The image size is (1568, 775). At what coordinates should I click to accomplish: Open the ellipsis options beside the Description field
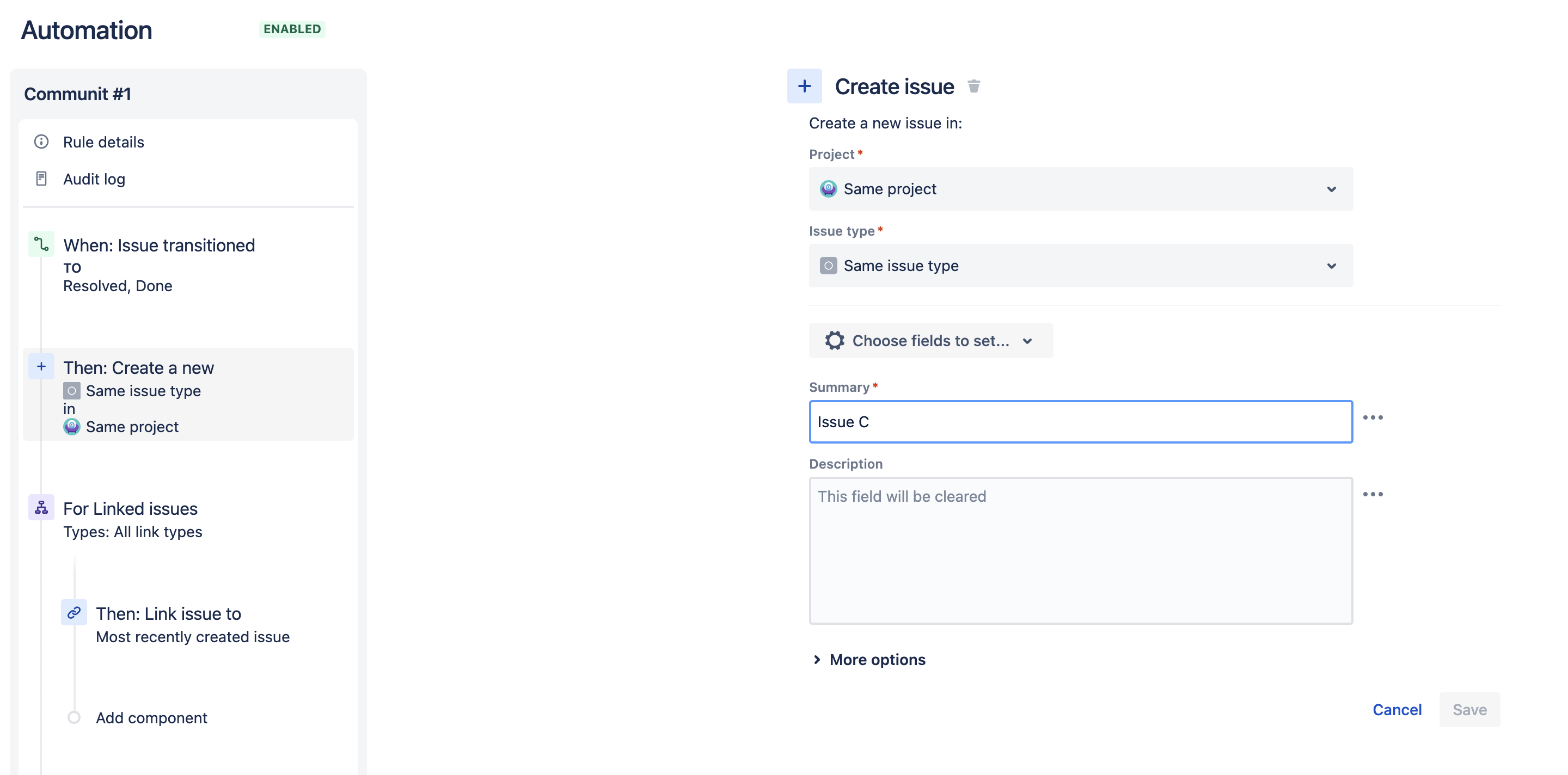point(1374,494)
